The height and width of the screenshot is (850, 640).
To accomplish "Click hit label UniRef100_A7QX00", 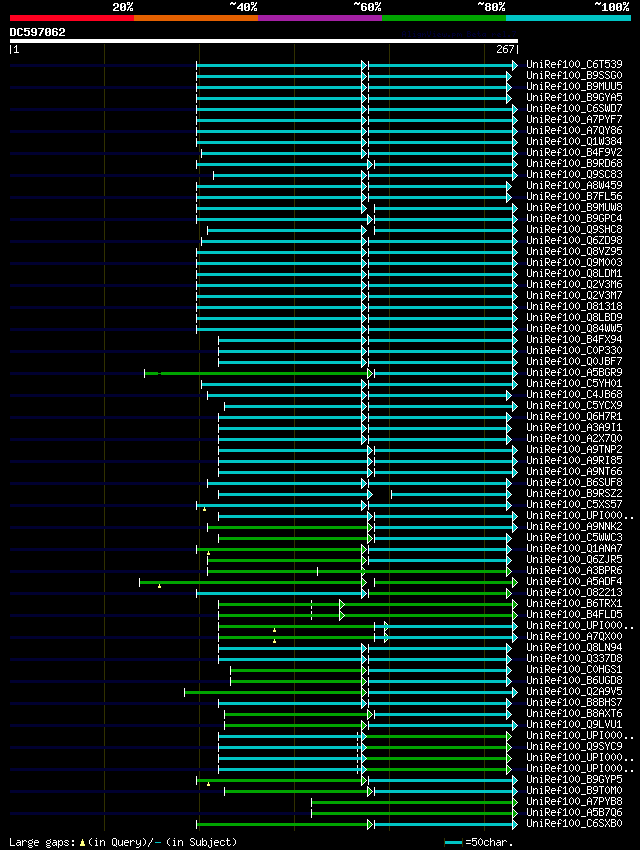I will click(x=574, y=636).
